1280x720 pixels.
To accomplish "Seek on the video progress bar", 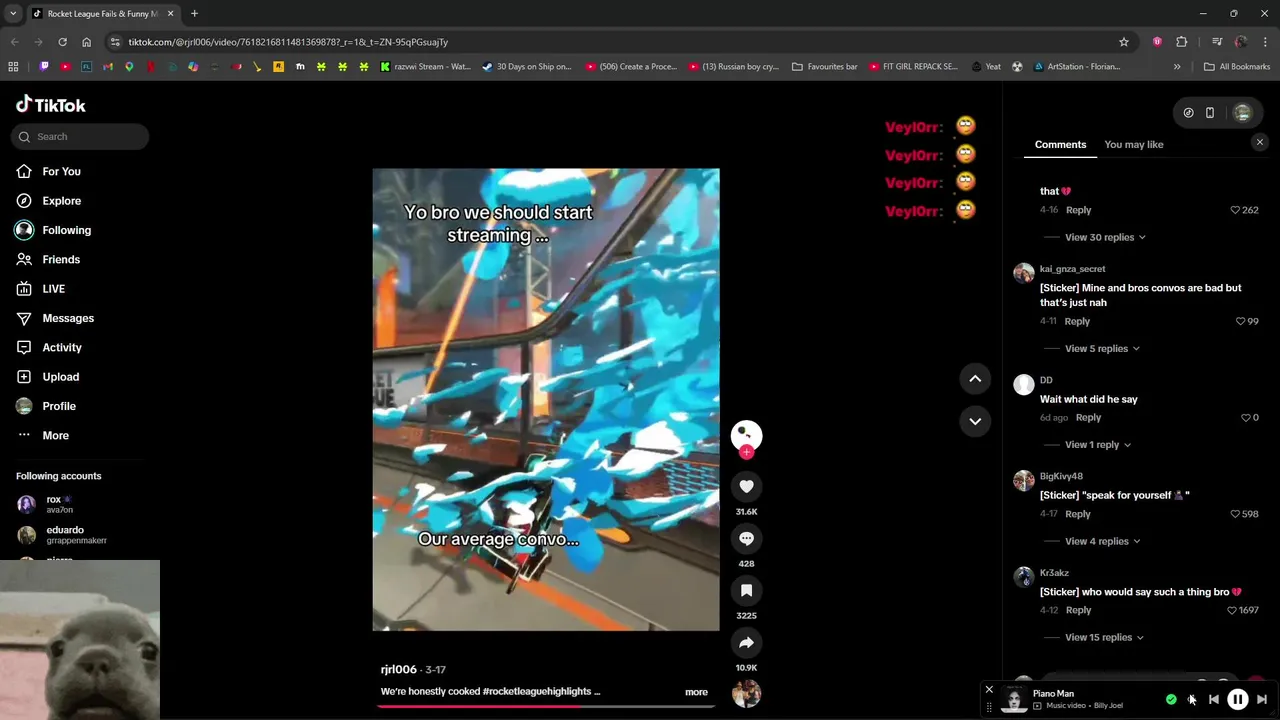I will [x=546, y=706].
